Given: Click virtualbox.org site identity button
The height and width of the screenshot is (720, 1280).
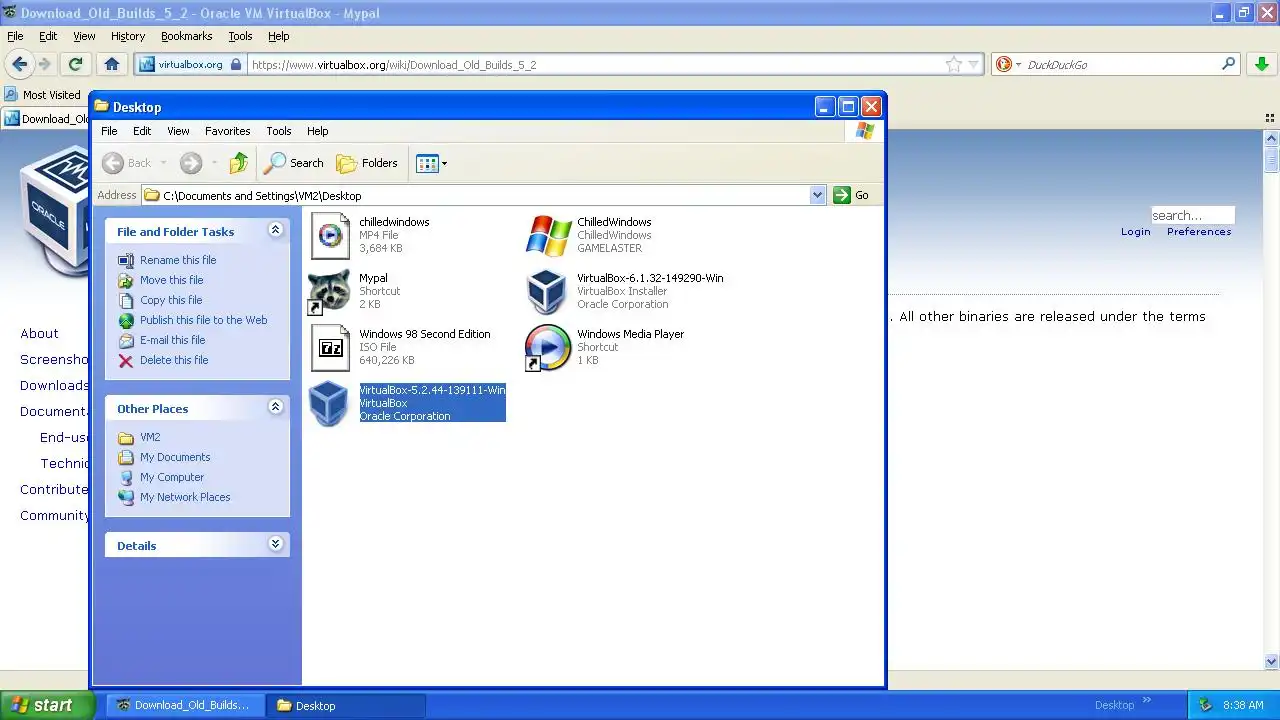Looking at the screenshot, I should pos(190,64).
